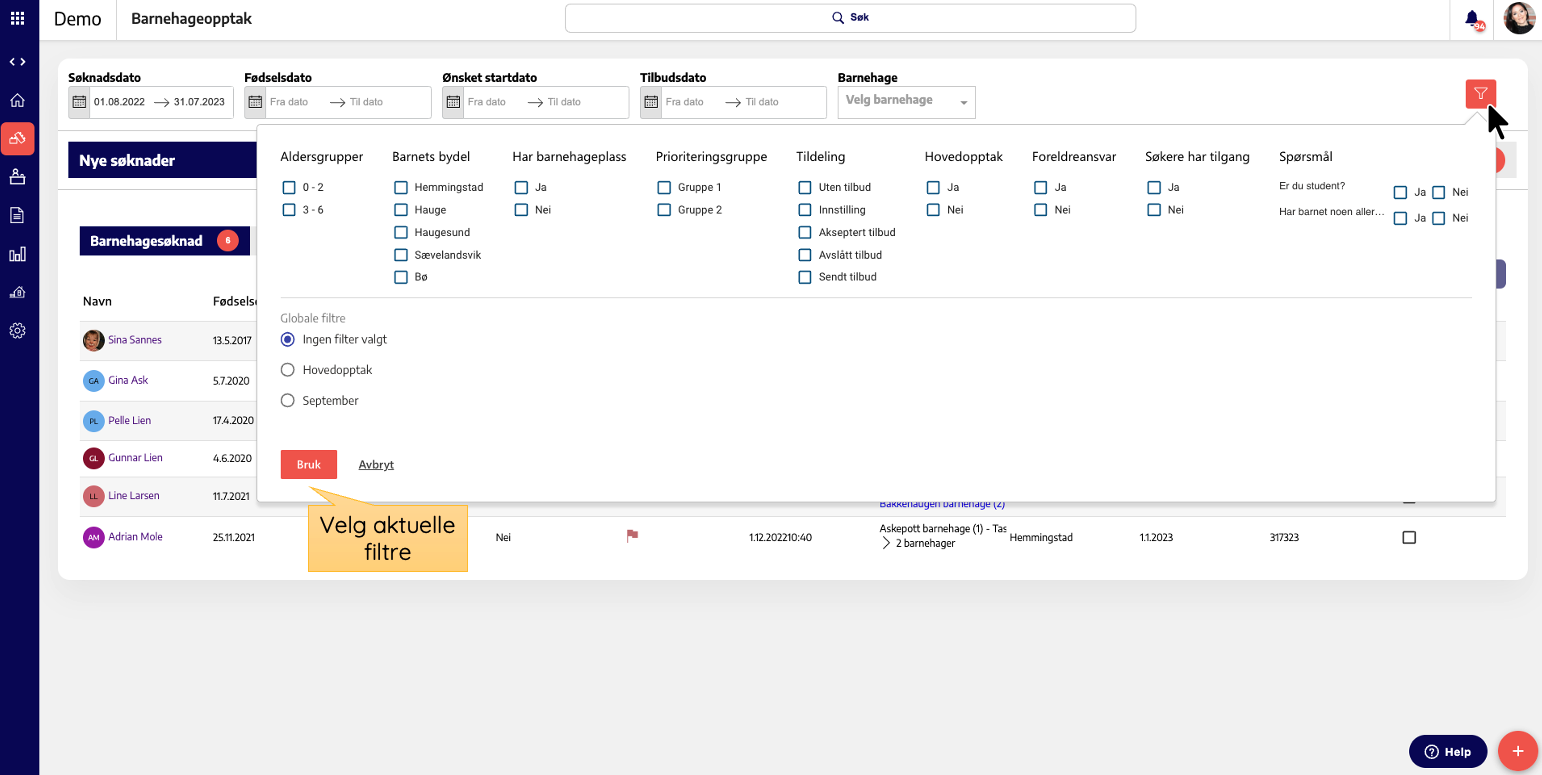Select the Hovedopptak global filter radio
Screen dimensions: 1542x775
pos(288,370)
